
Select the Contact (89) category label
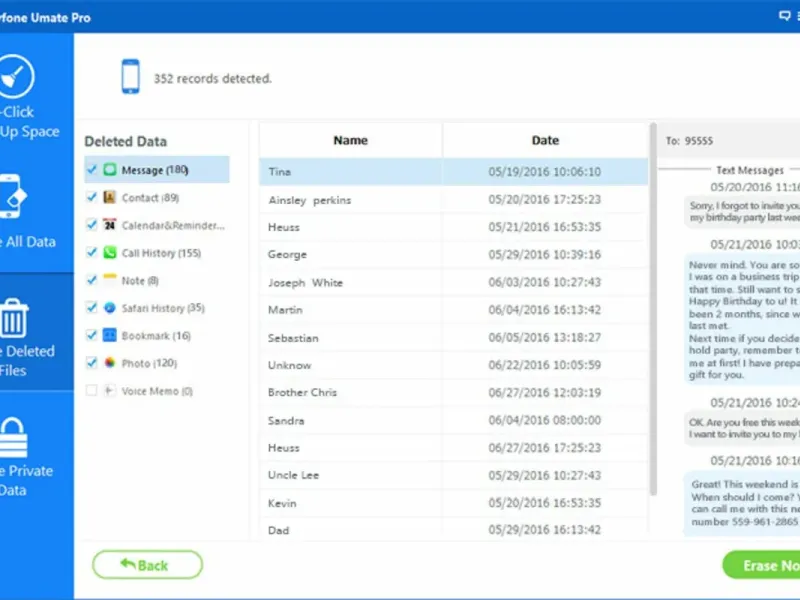(x=151, y=197)
